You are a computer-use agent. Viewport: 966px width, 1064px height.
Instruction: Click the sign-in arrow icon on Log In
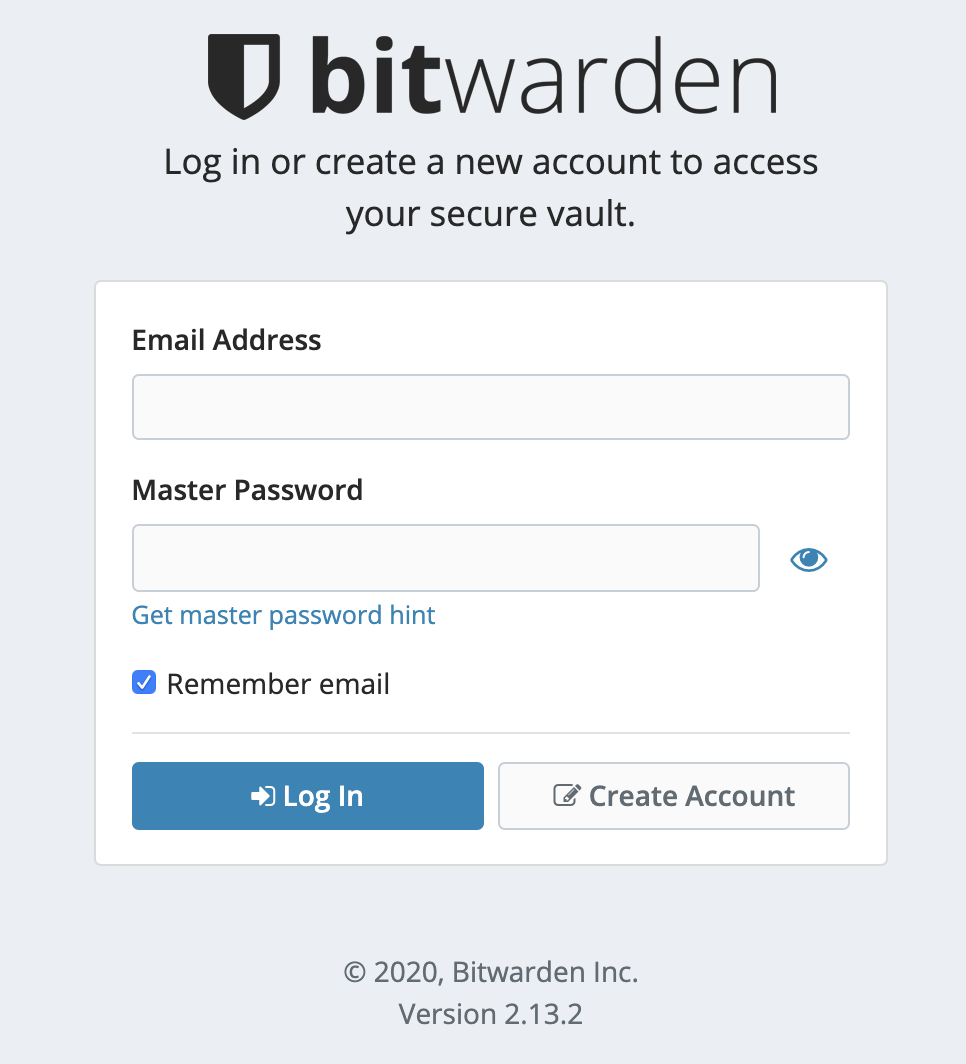click(263, 796)
